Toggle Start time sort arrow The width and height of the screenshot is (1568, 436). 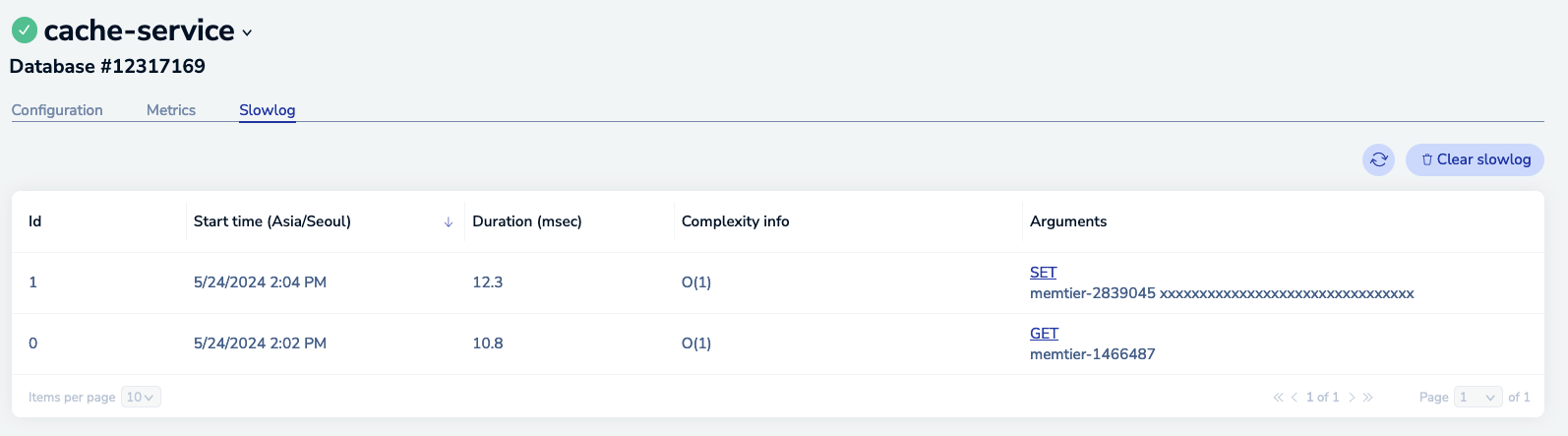[449, 222]
